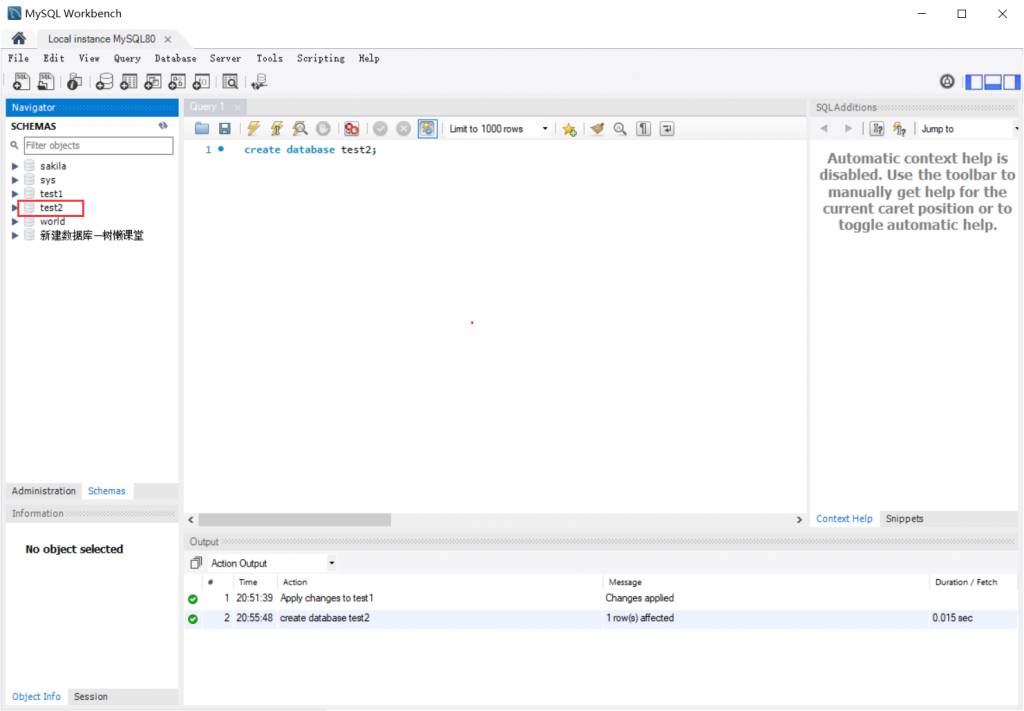
Task: Create a new function icon in main toolbar
Action: (201, 82)
